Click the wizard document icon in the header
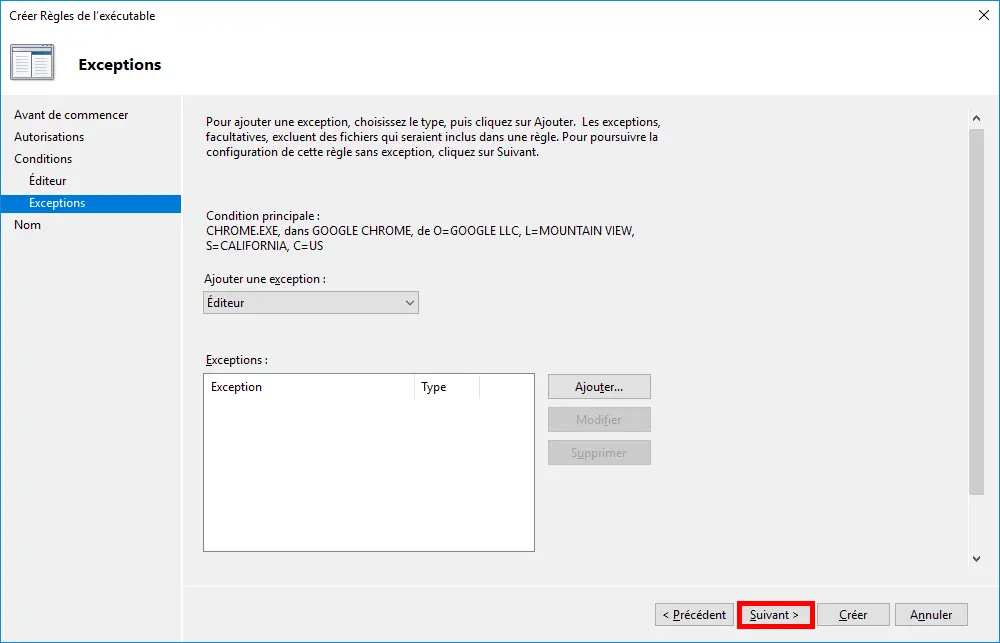1000x643 pixels. tap(31, 61)
